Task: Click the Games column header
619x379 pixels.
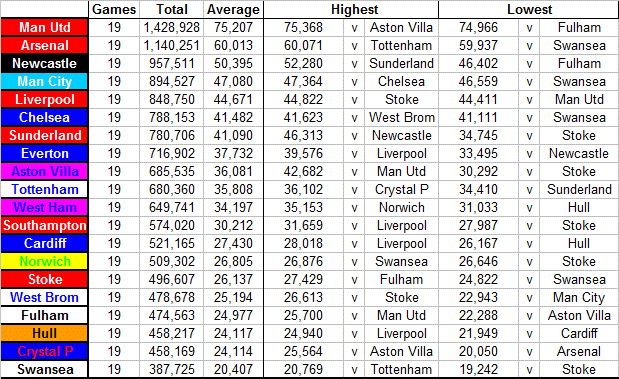Action: (114, 9)
